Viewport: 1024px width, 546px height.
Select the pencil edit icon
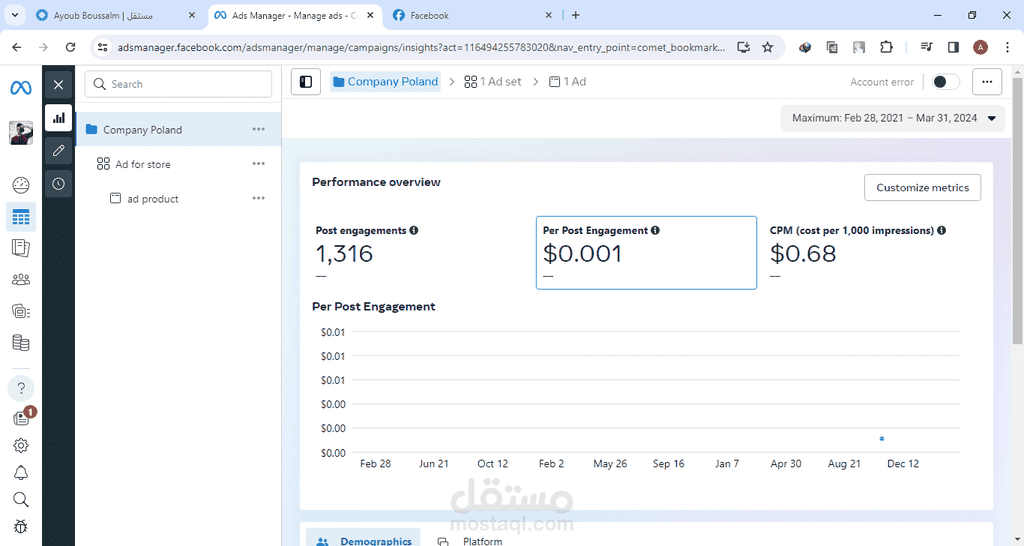(58, 151)
